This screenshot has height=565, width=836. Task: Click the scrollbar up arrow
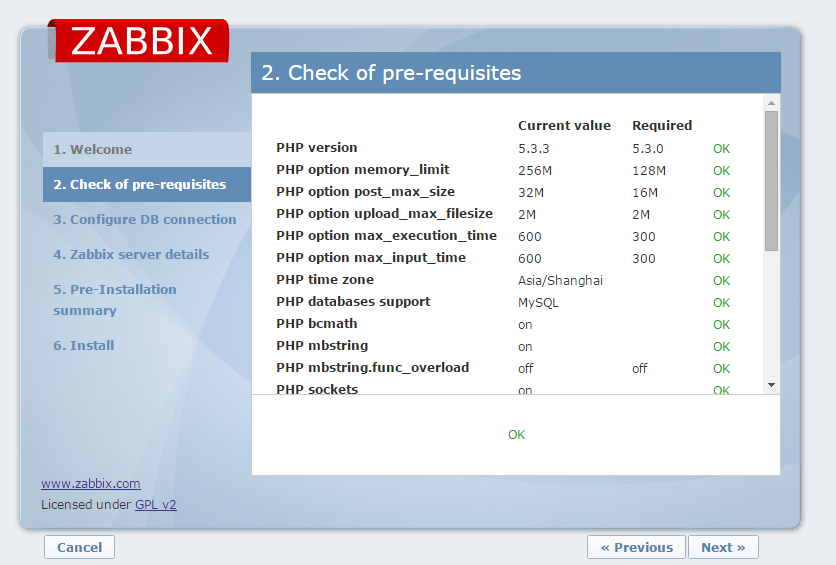pyautogui.click(x=771, y=102)
